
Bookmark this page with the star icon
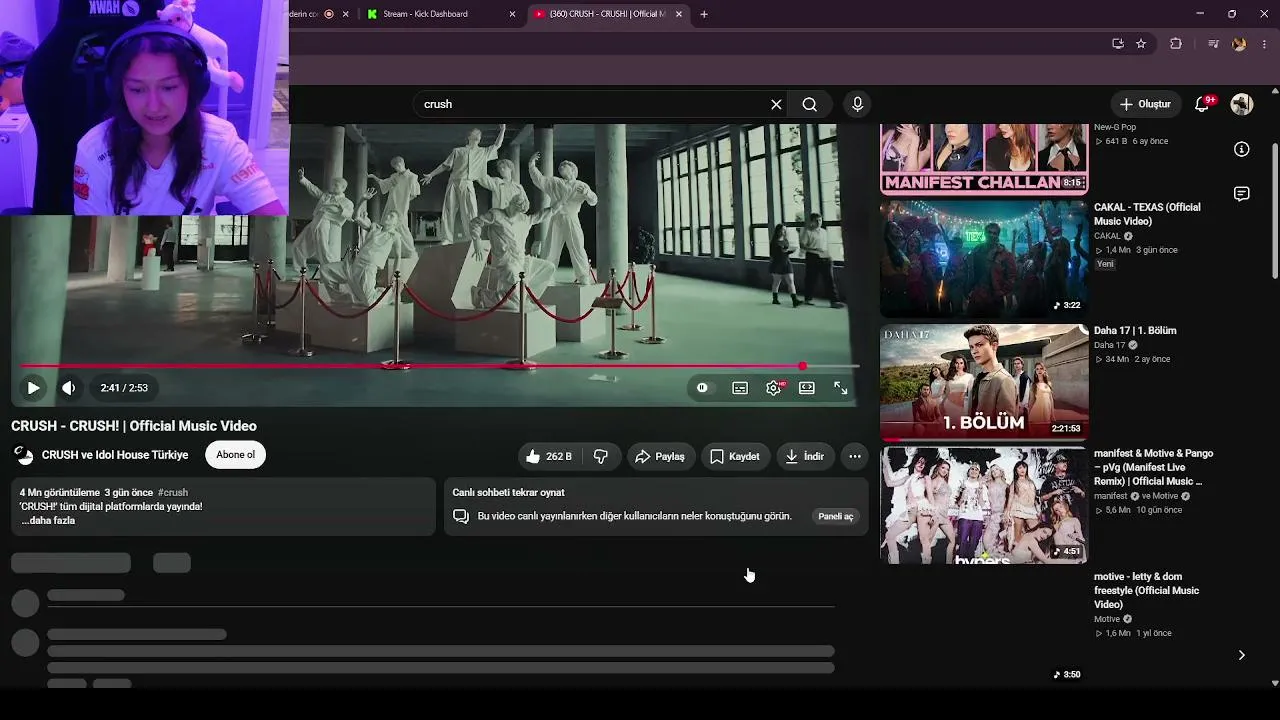click(x=1141, y=44)
